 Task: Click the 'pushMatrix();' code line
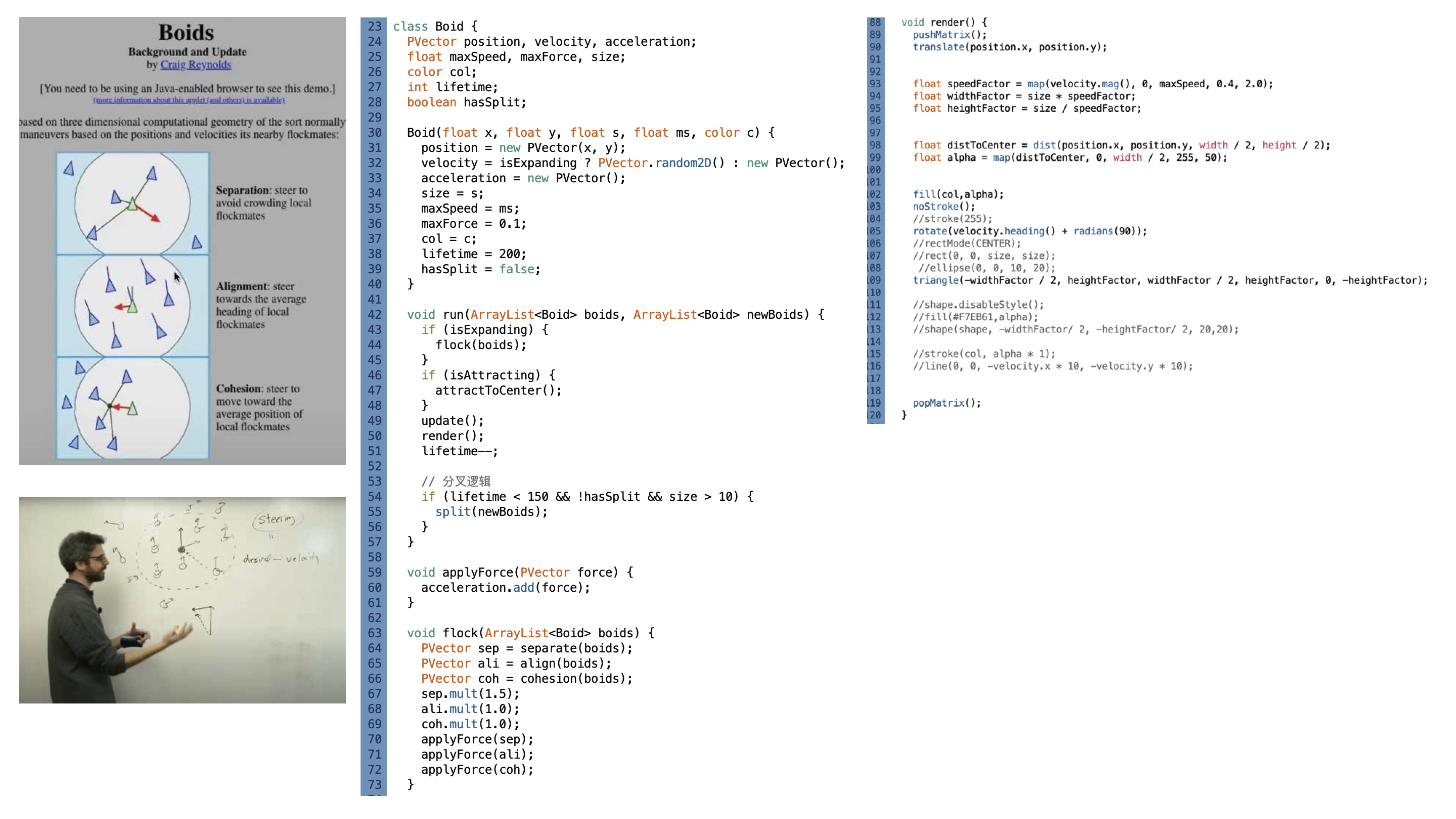(950, 35)
